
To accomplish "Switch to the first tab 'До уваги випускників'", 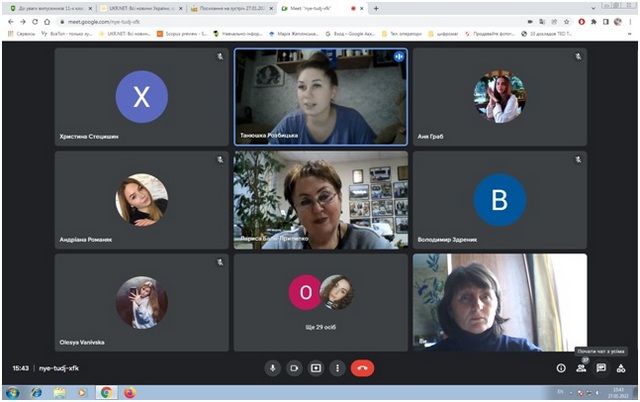I will pyautogui.click(x=51, y=8).
